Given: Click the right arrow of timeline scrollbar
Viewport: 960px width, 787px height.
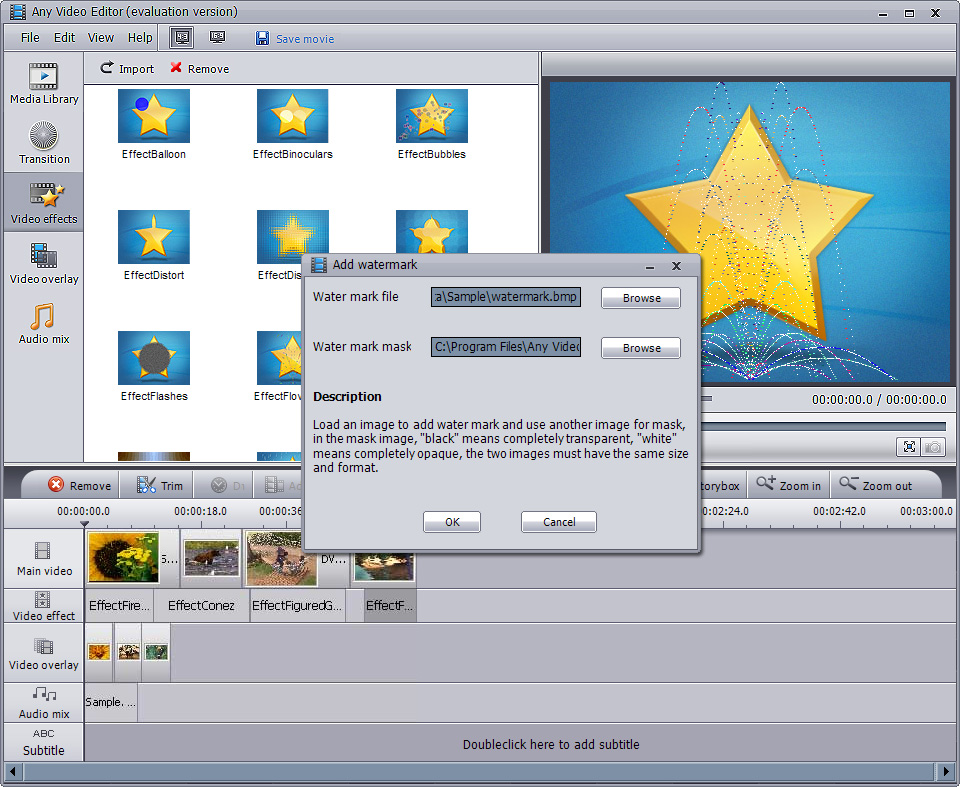Looking at the screenshot, I should point(947,771).
